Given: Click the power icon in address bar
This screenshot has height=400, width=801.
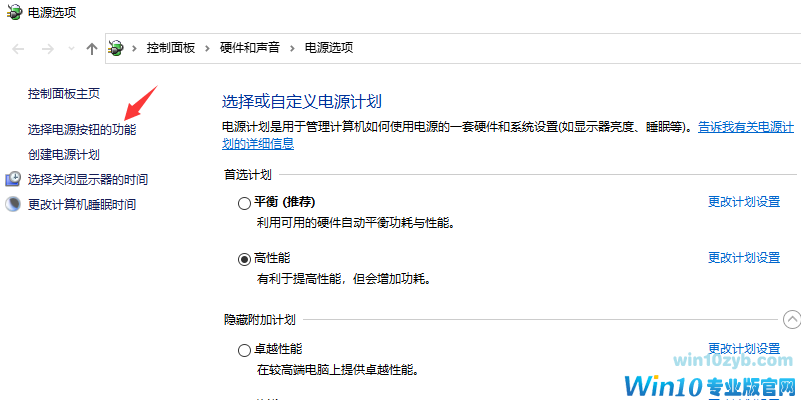Looking at the screenshot, I should pos(118,48).
